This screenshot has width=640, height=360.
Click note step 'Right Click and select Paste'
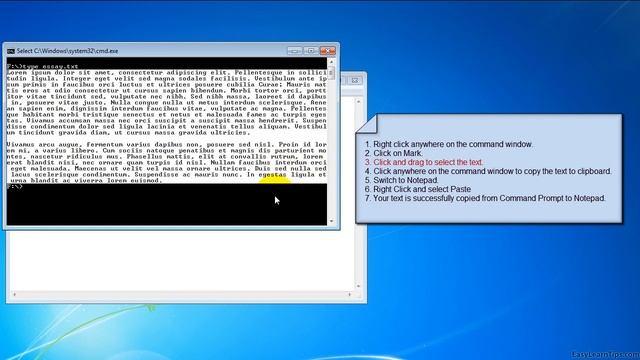418,189
